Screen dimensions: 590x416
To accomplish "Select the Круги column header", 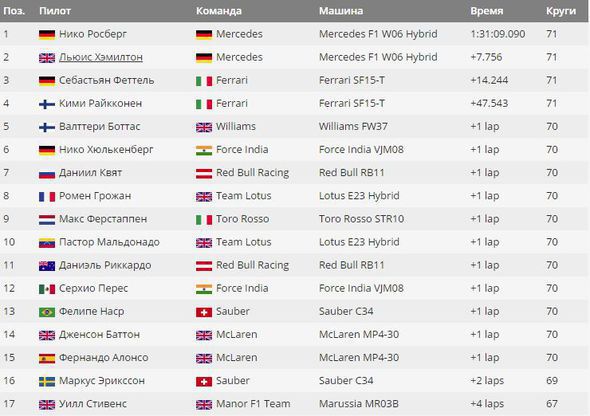I will tap(561, 11).
